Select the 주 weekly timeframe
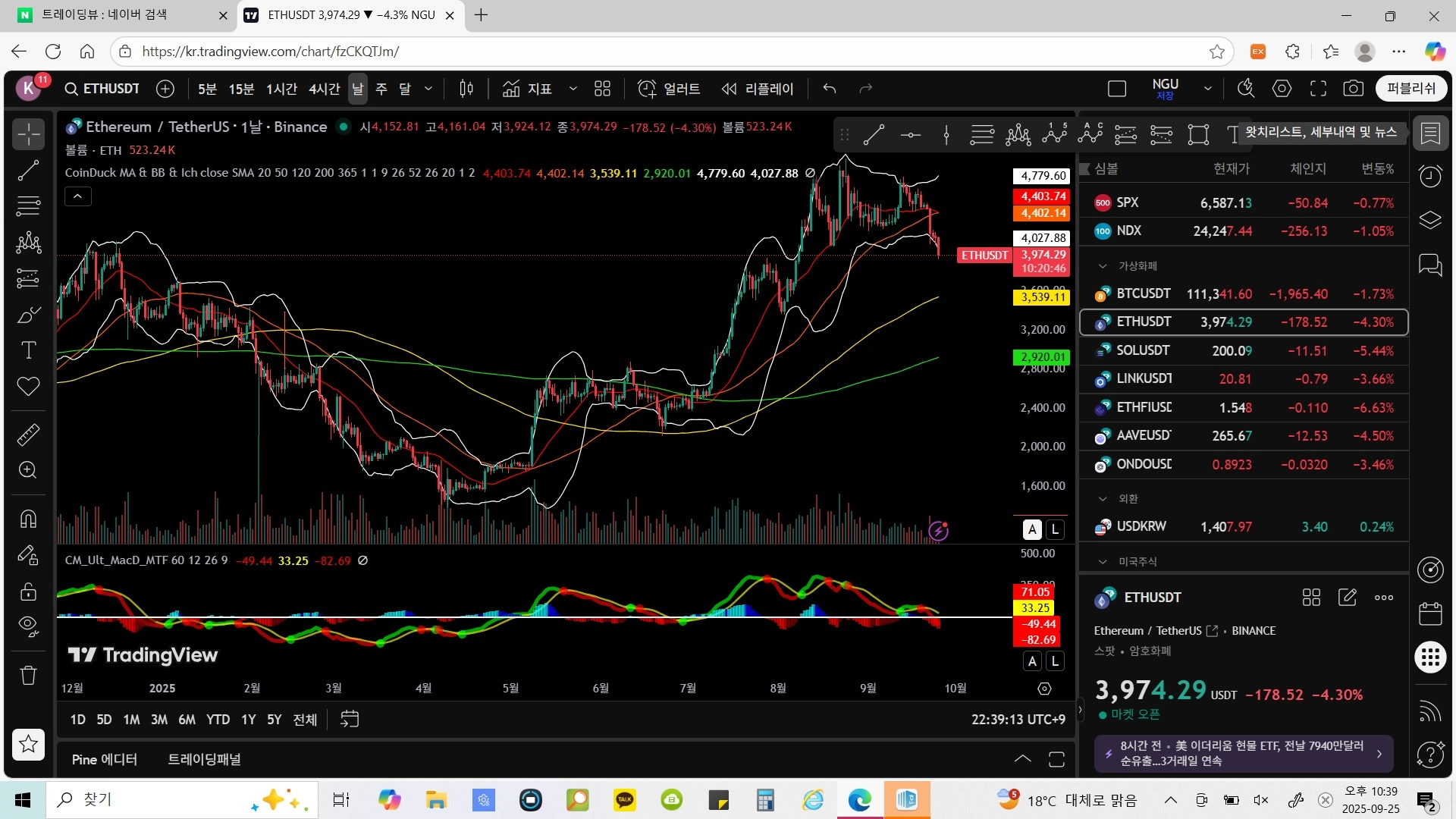 coord(381,89)
